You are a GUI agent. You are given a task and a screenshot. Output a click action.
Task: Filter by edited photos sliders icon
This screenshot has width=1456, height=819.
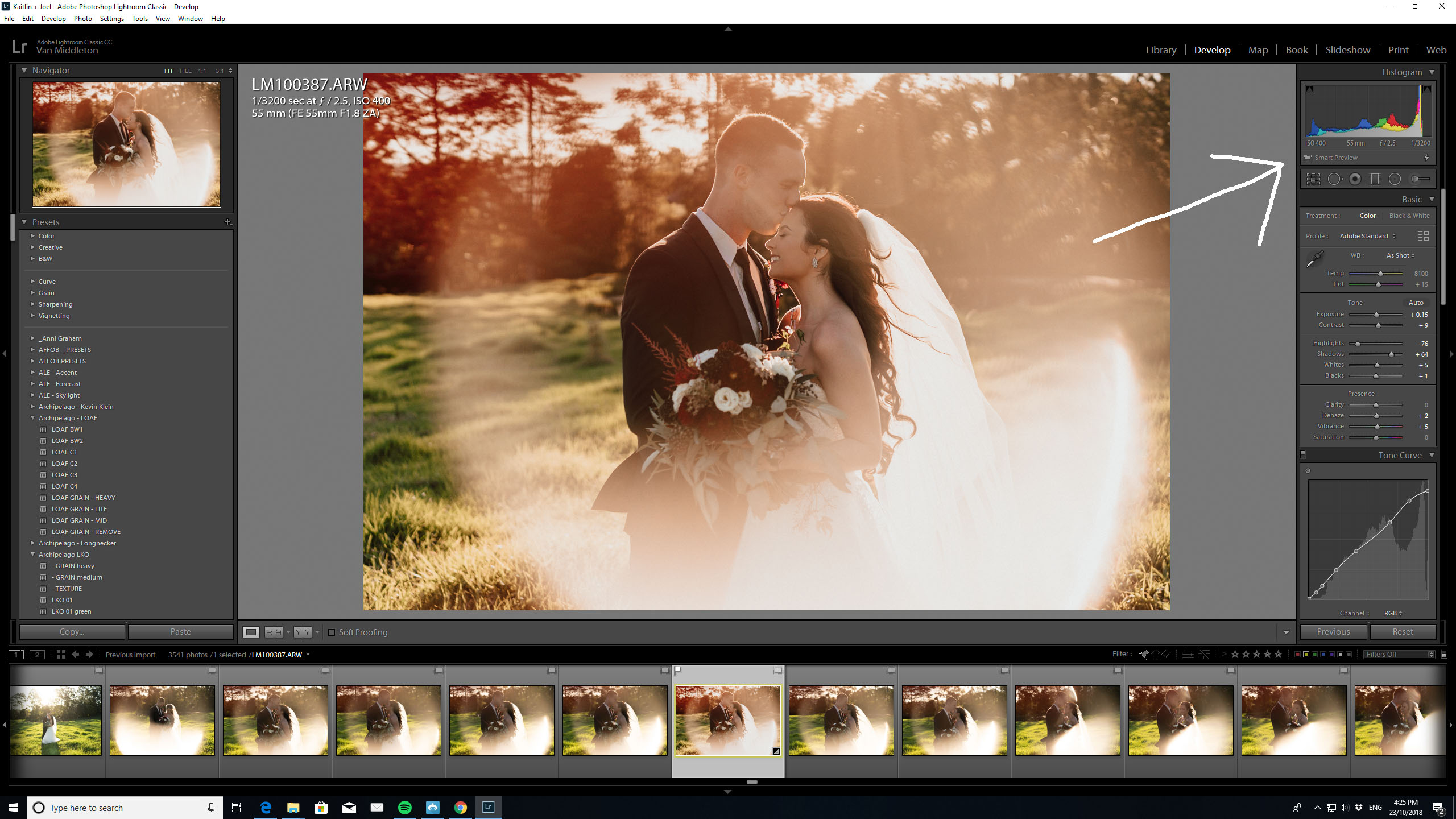point(1188,654)
